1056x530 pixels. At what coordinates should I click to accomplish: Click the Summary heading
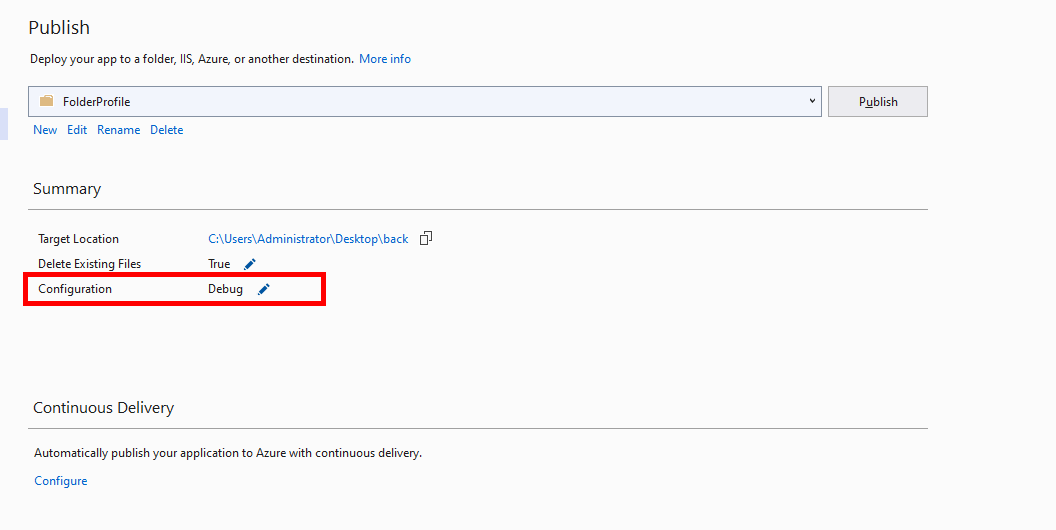click(x=67, y=189)
